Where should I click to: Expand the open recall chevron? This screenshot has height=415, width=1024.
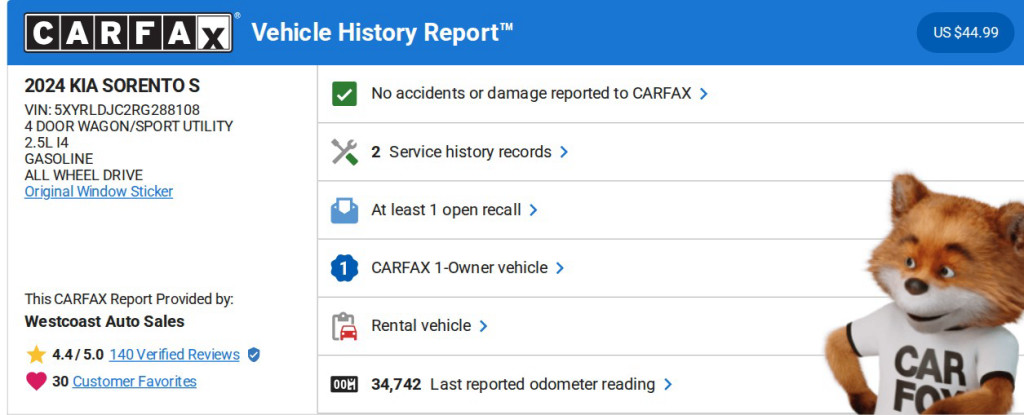tap(533, 210)
